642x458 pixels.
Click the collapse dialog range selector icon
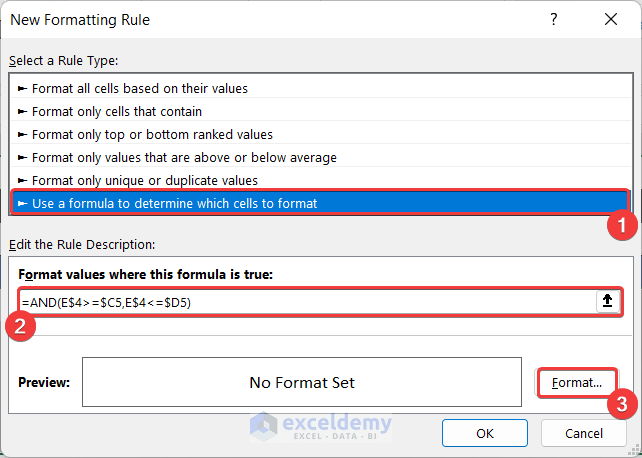[606, 302]
